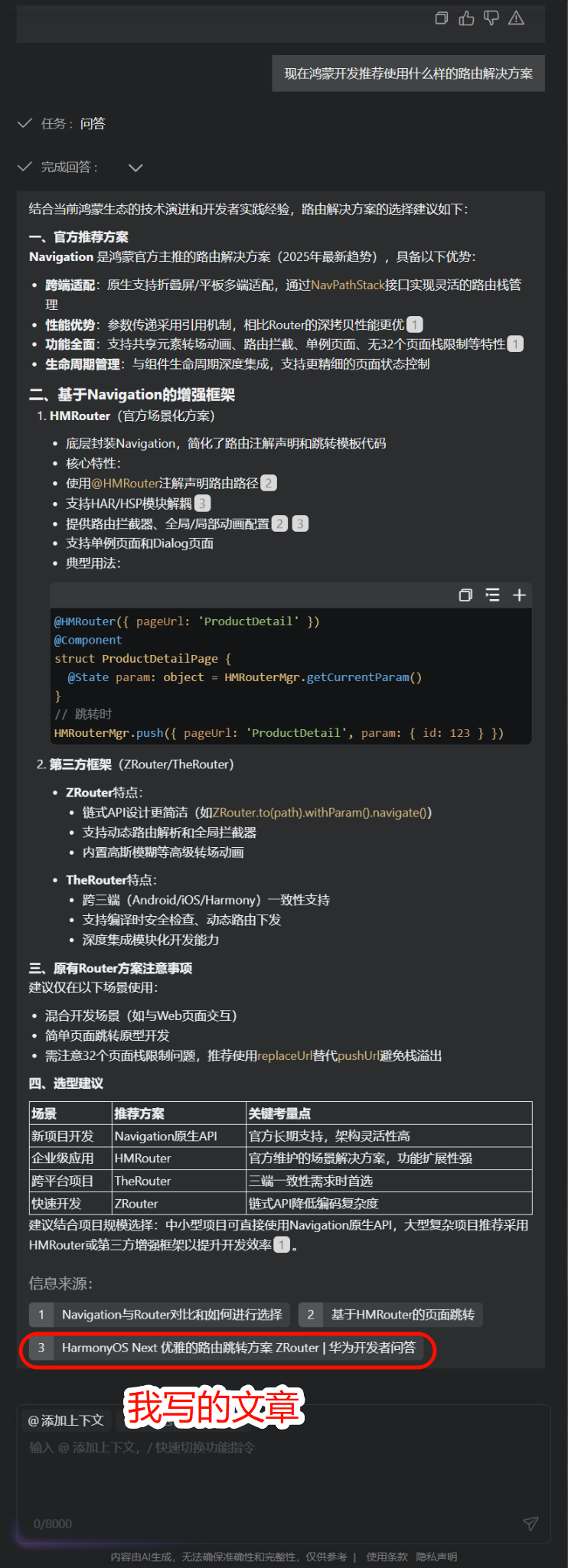Click citation badge 3 after 支持HAR/HSP模块解耦
This screenshot has width=568, height=1568.
tap(202, 504)
